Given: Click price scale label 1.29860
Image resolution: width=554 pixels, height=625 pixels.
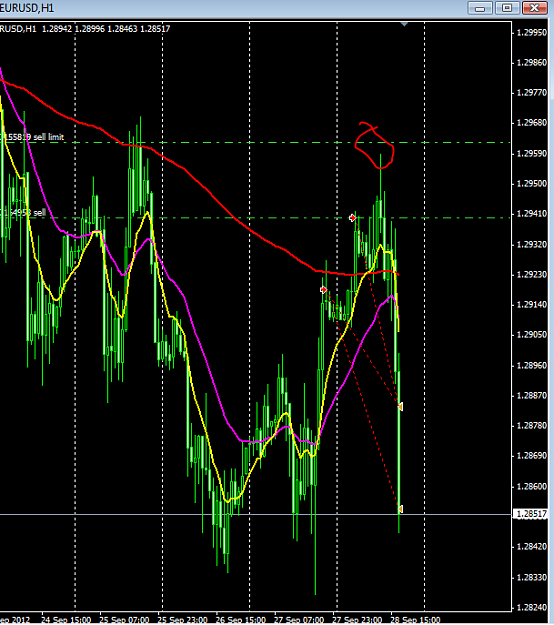Looking at the screenshot, I should tap(532, 63).
